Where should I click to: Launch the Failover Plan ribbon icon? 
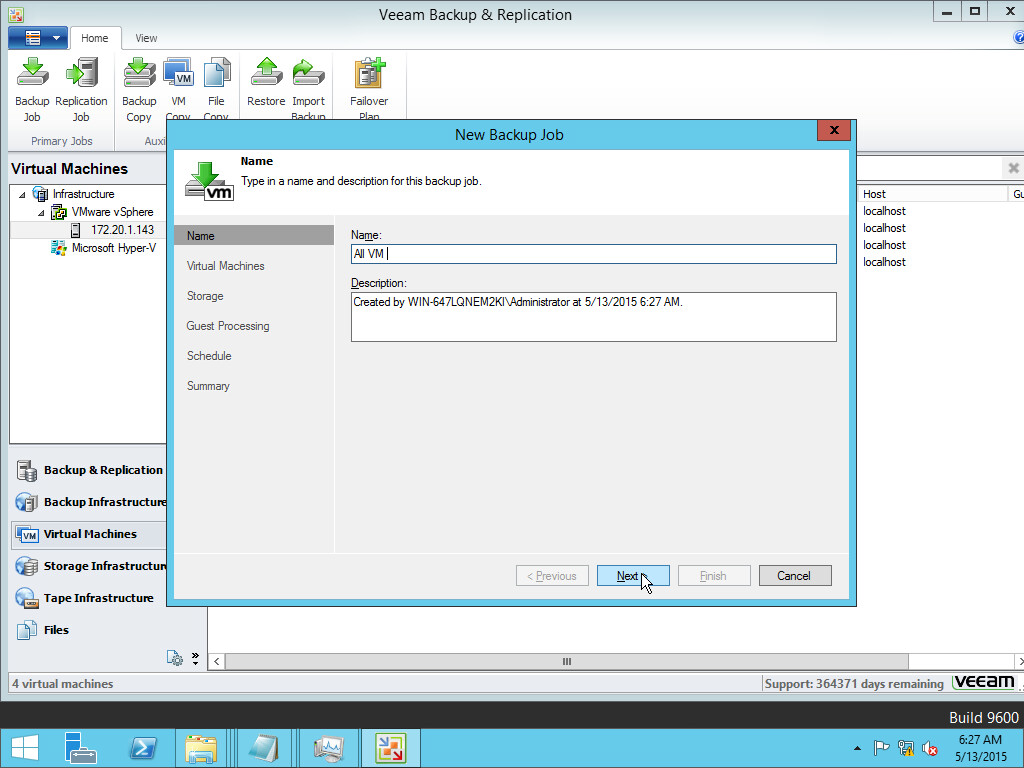pyautogui.click(x=369, y=89)
